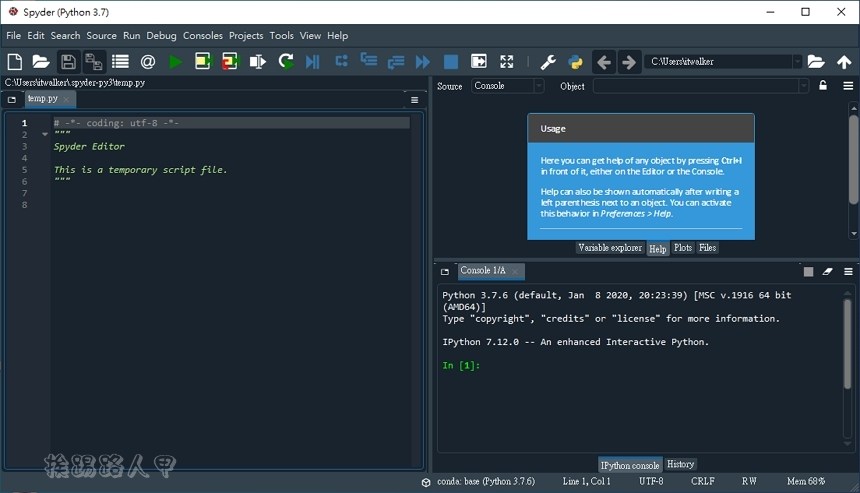Open the PYTHONPATH manager Python icon
The image size is (860, 493).
pos(575,62)
